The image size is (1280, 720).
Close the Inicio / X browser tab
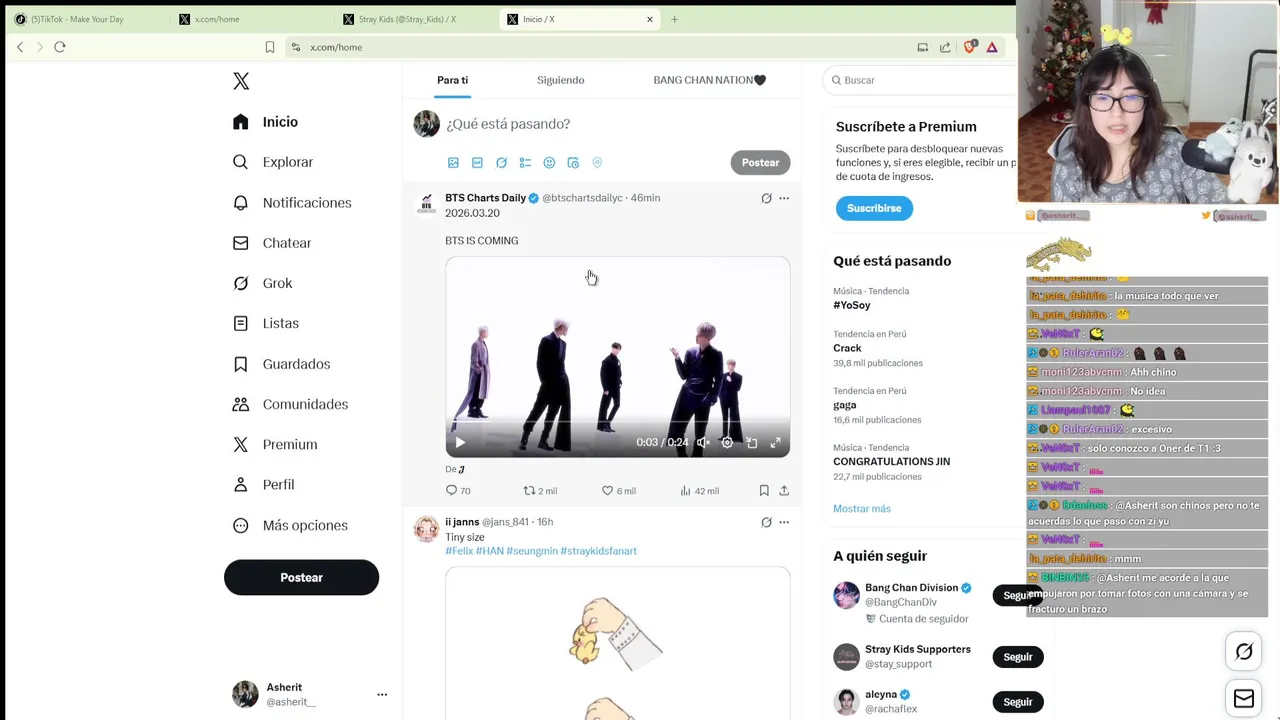pyautogui.click(x=649, y=19)
